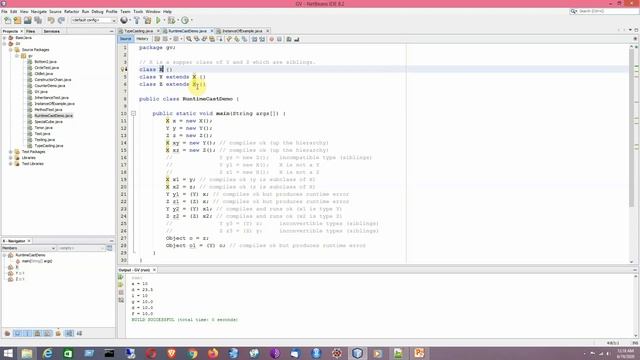Close the Output GV run tab

pyautogui.click(x=154, y=270)
